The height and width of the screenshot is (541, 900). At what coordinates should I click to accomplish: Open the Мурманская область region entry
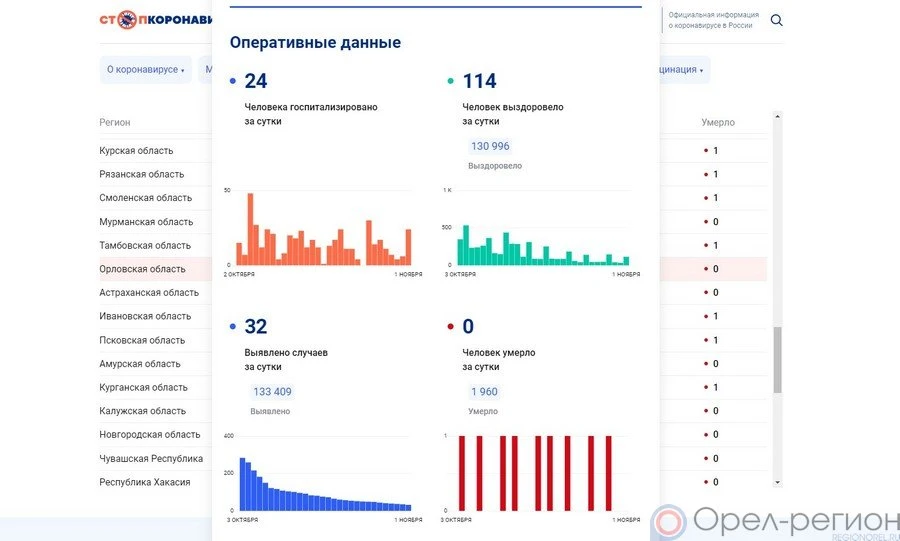pyautogui.click(x=146, y=222)
